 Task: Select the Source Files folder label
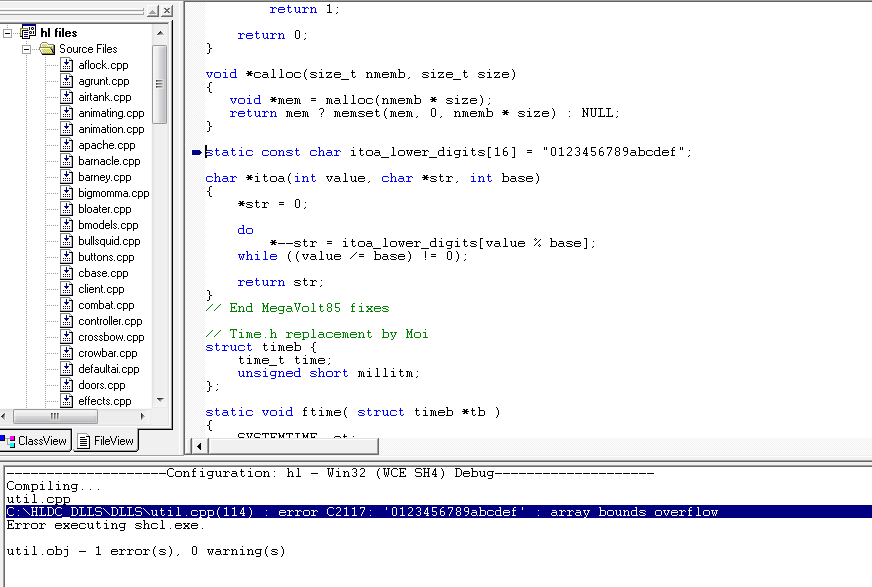click(x=88, y=49)
